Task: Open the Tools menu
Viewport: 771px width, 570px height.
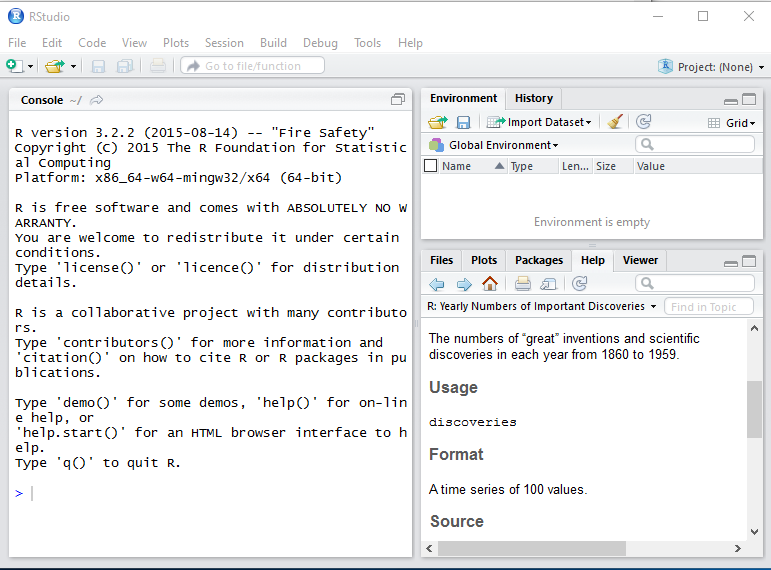Action: click(x=367, y=43)
